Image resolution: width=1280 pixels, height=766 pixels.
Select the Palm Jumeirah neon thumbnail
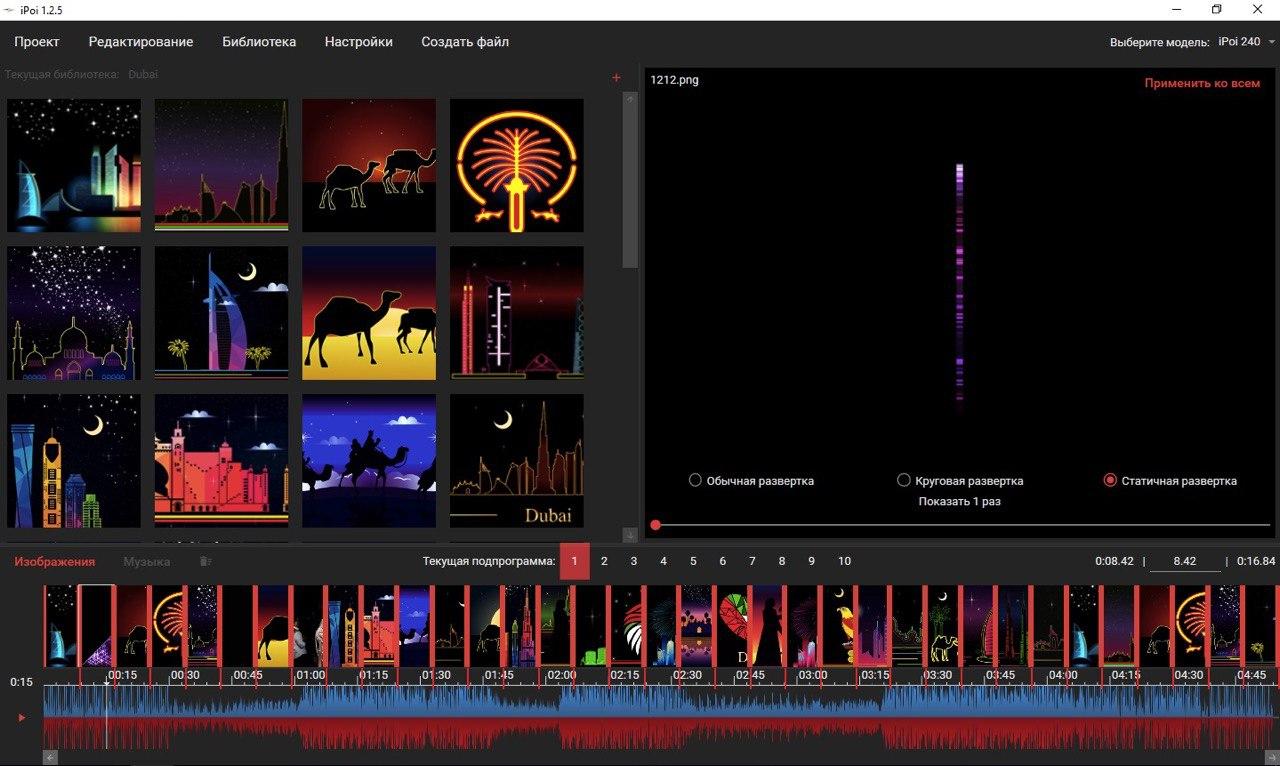tap(517, 165)
